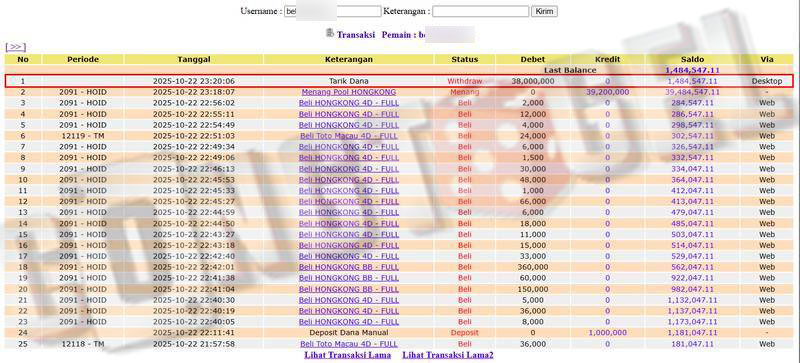Click the Transaksi document icon
Screen dimensions: 800x363
pos(330,33)
